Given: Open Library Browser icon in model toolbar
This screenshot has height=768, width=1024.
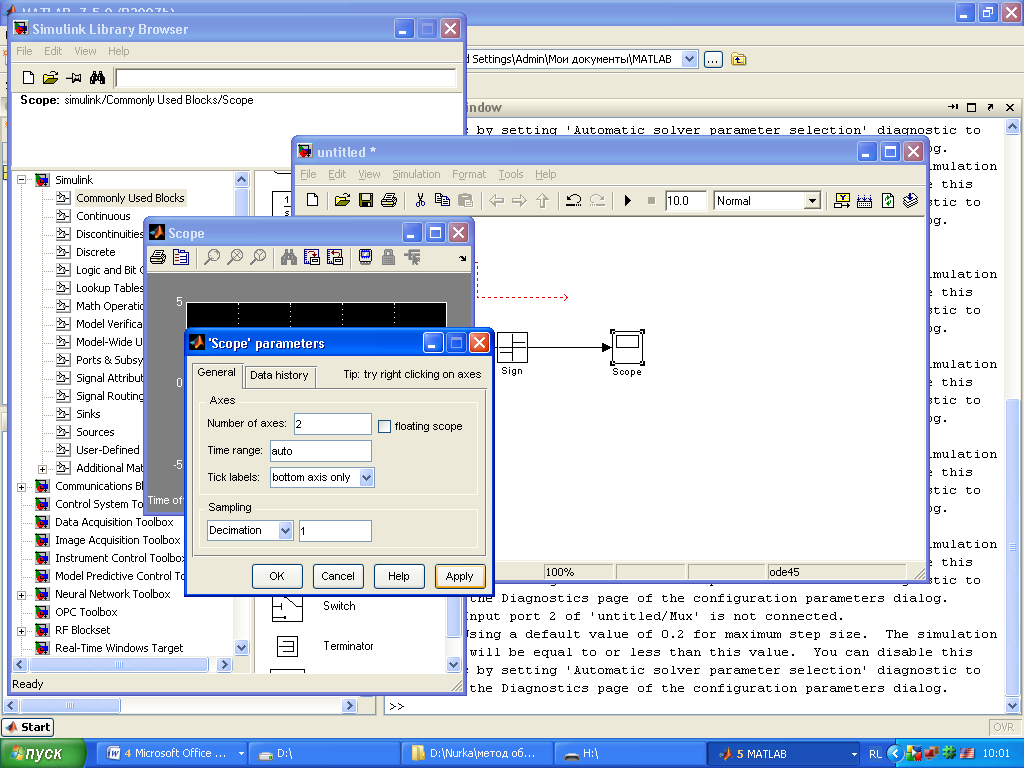Looking at the screenshot, I should coord(842,200).
